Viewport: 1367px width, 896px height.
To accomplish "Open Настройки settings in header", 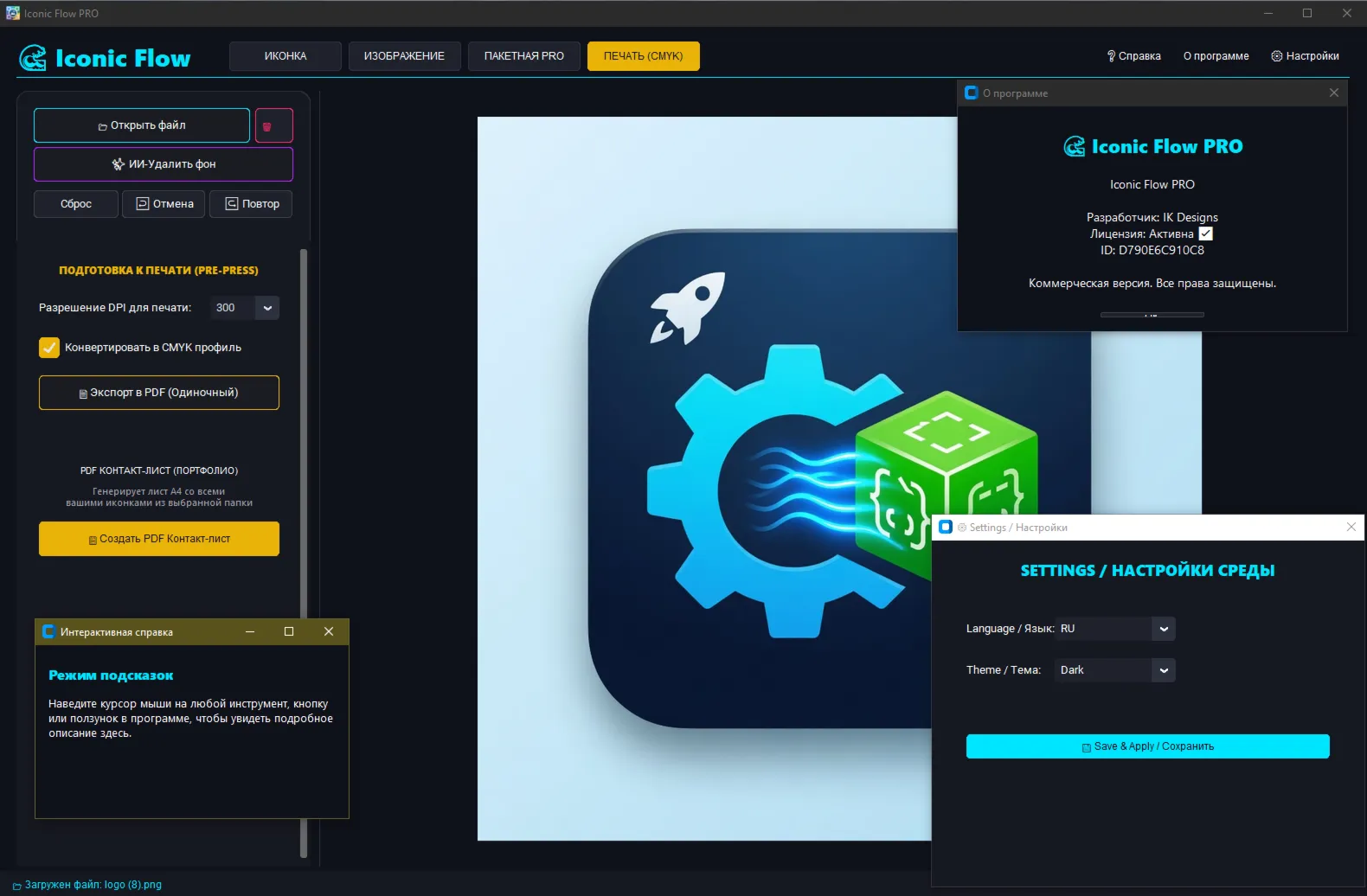I will (1305, 56).
